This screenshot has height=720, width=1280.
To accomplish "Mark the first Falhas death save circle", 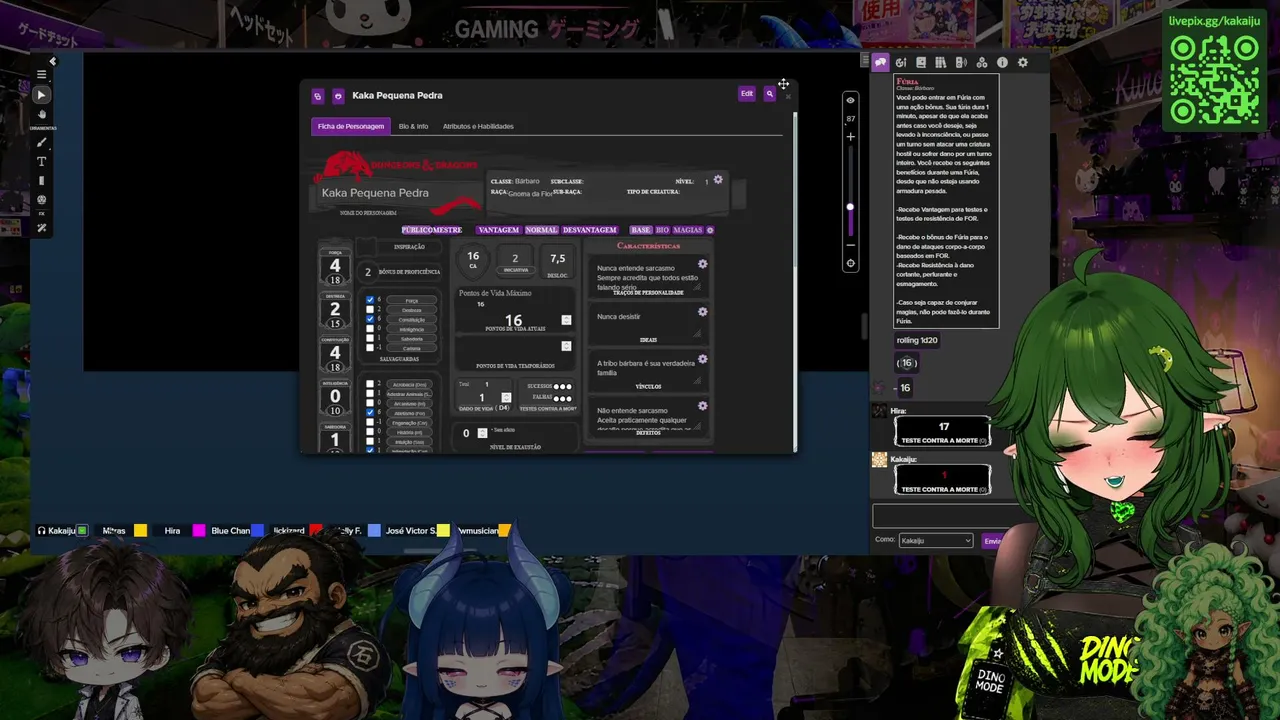I will click(x=558, y=398).
